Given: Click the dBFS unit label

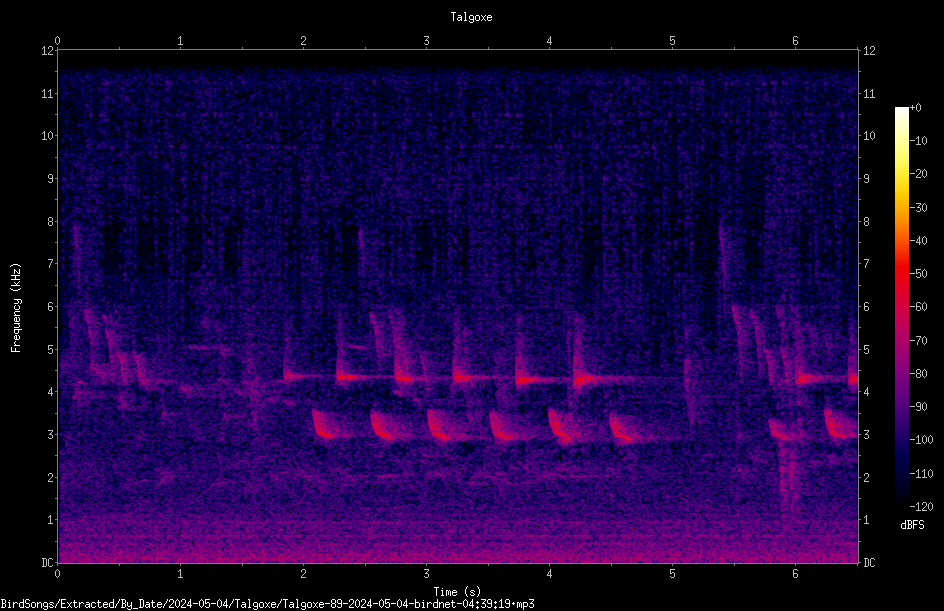Looking at the screenshot, I should tap(912, 525).
